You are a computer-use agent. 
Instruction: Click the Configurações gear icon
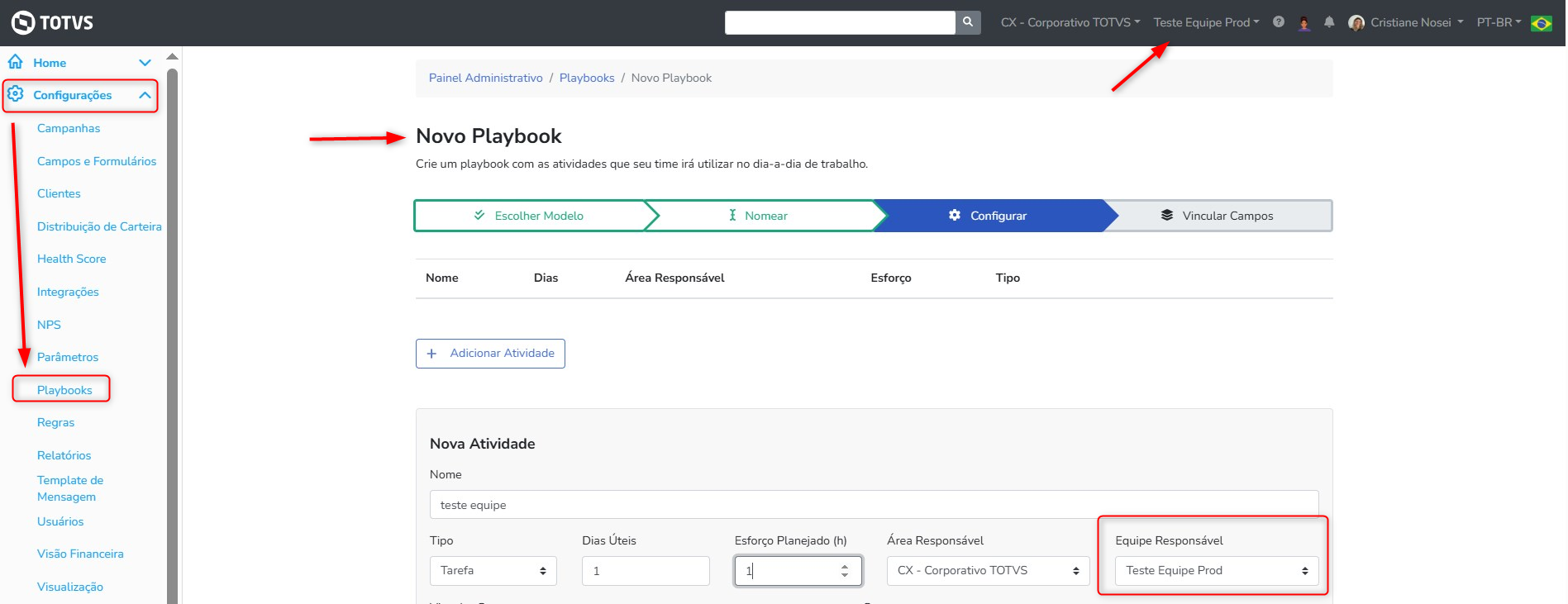tap(15, 94)
